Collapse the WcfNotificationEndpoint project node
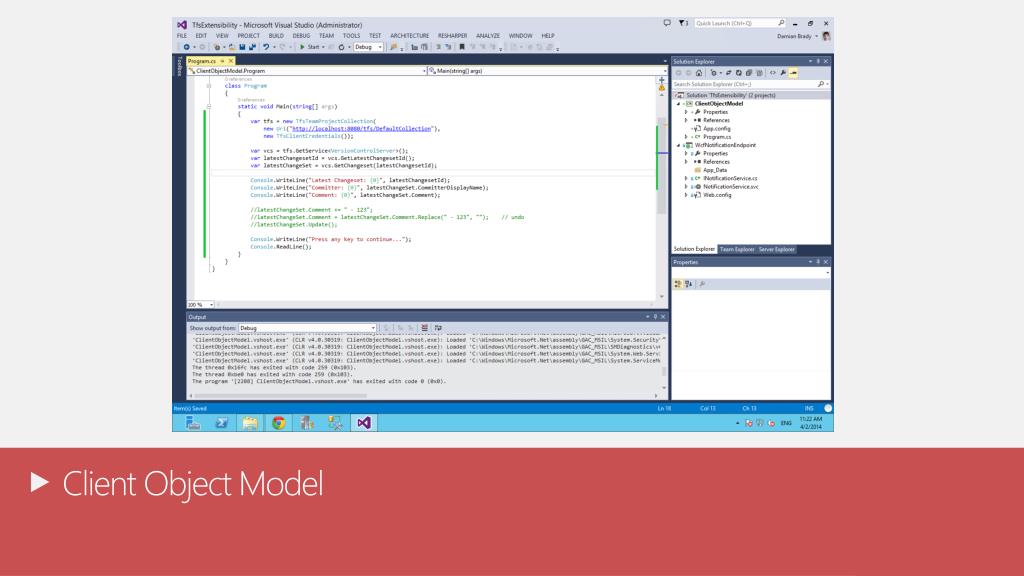This screenshot has height=576, width=1024. point(678,145)
